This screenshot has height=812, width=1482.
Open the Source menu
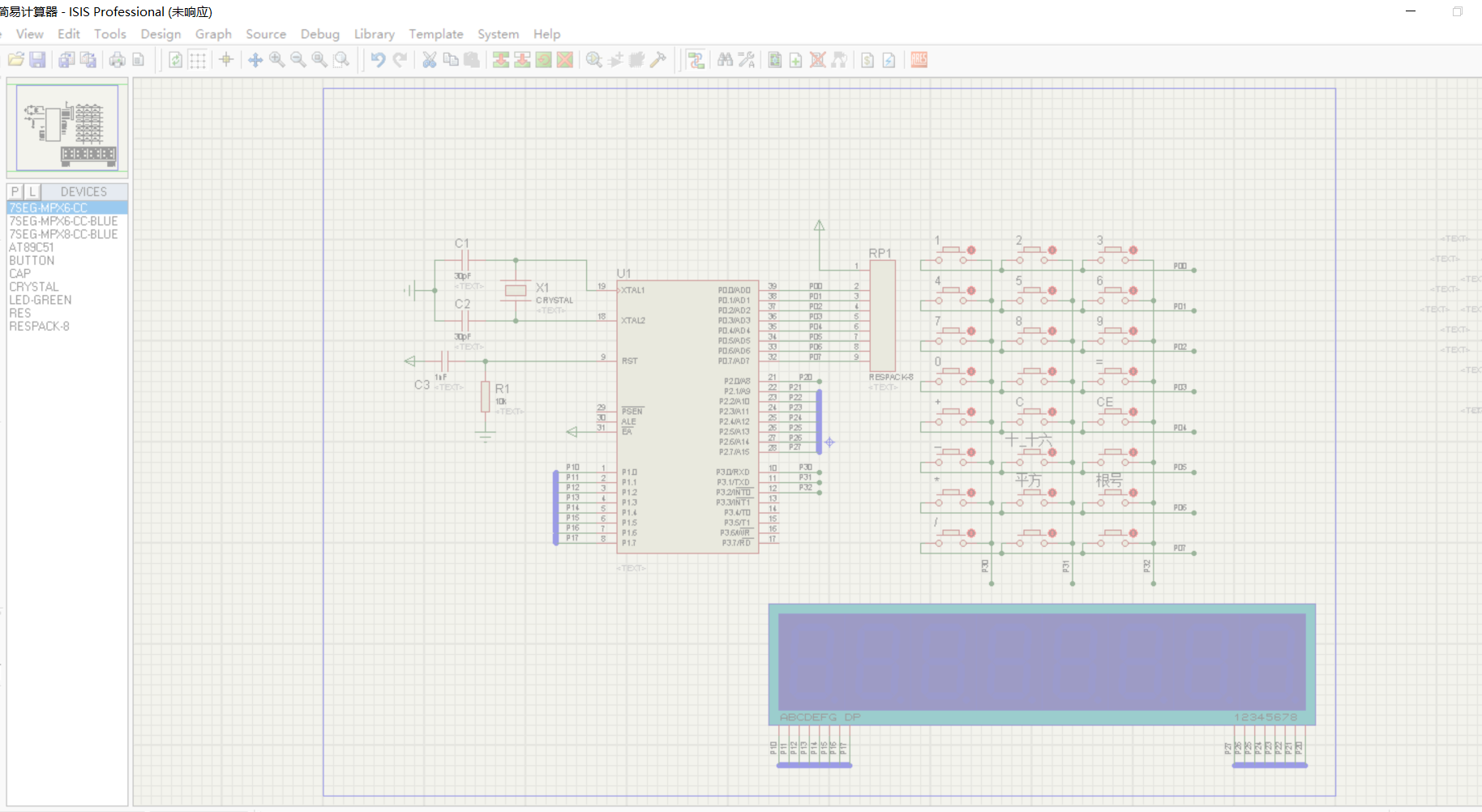click(266, 34)
